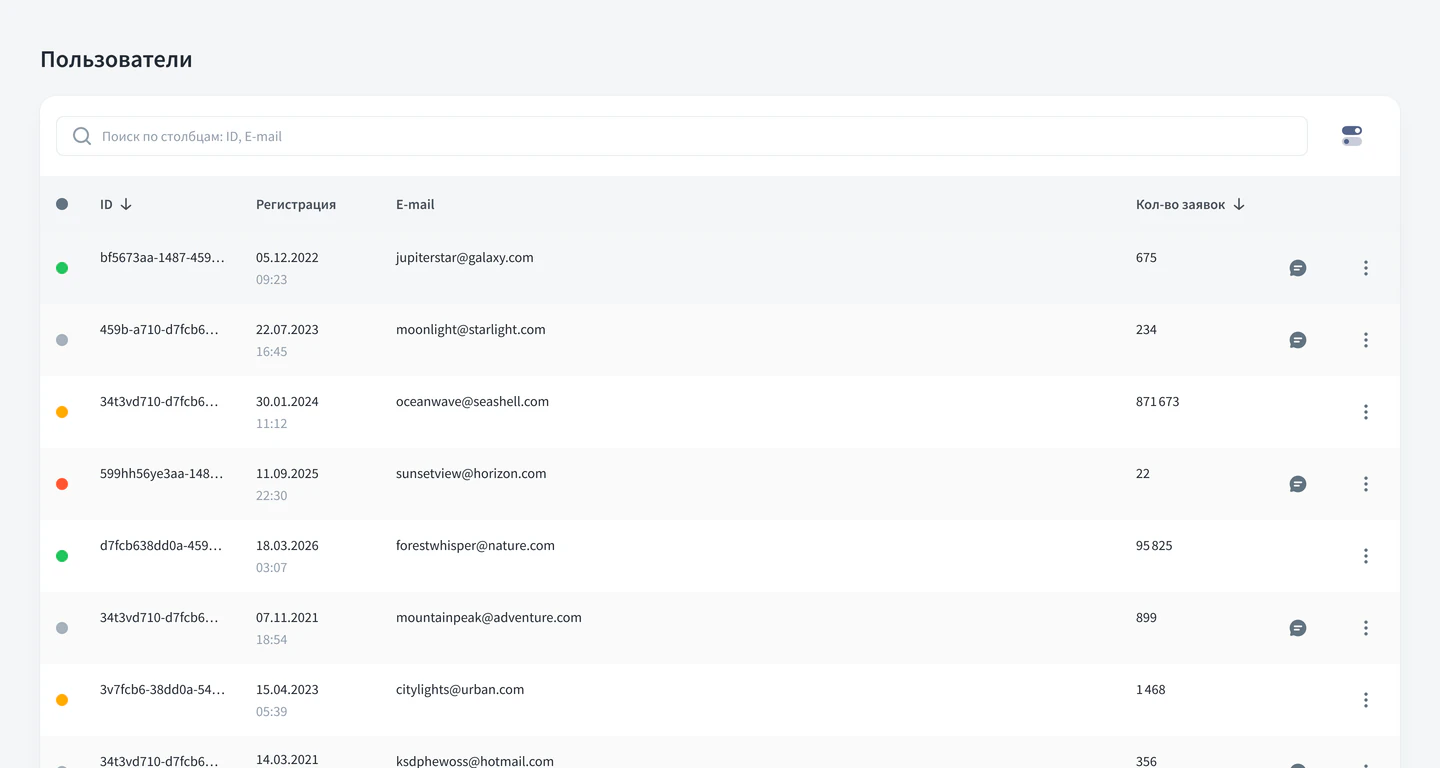Click green status dot for jupiterstar@galaxy.com
Image resolution: width=1440 pixels, height=768 pixels.
[x=62, y=268]
